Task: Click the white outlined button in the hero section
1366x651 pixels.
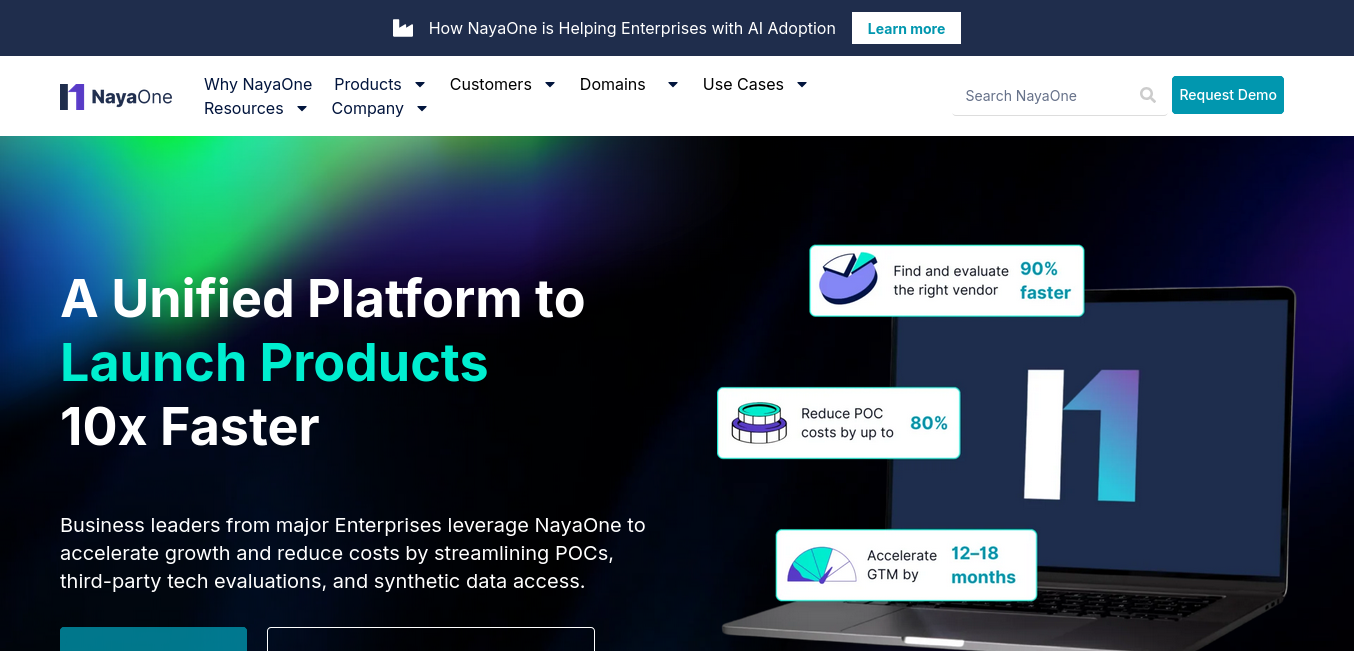Action: click(431, 639)
